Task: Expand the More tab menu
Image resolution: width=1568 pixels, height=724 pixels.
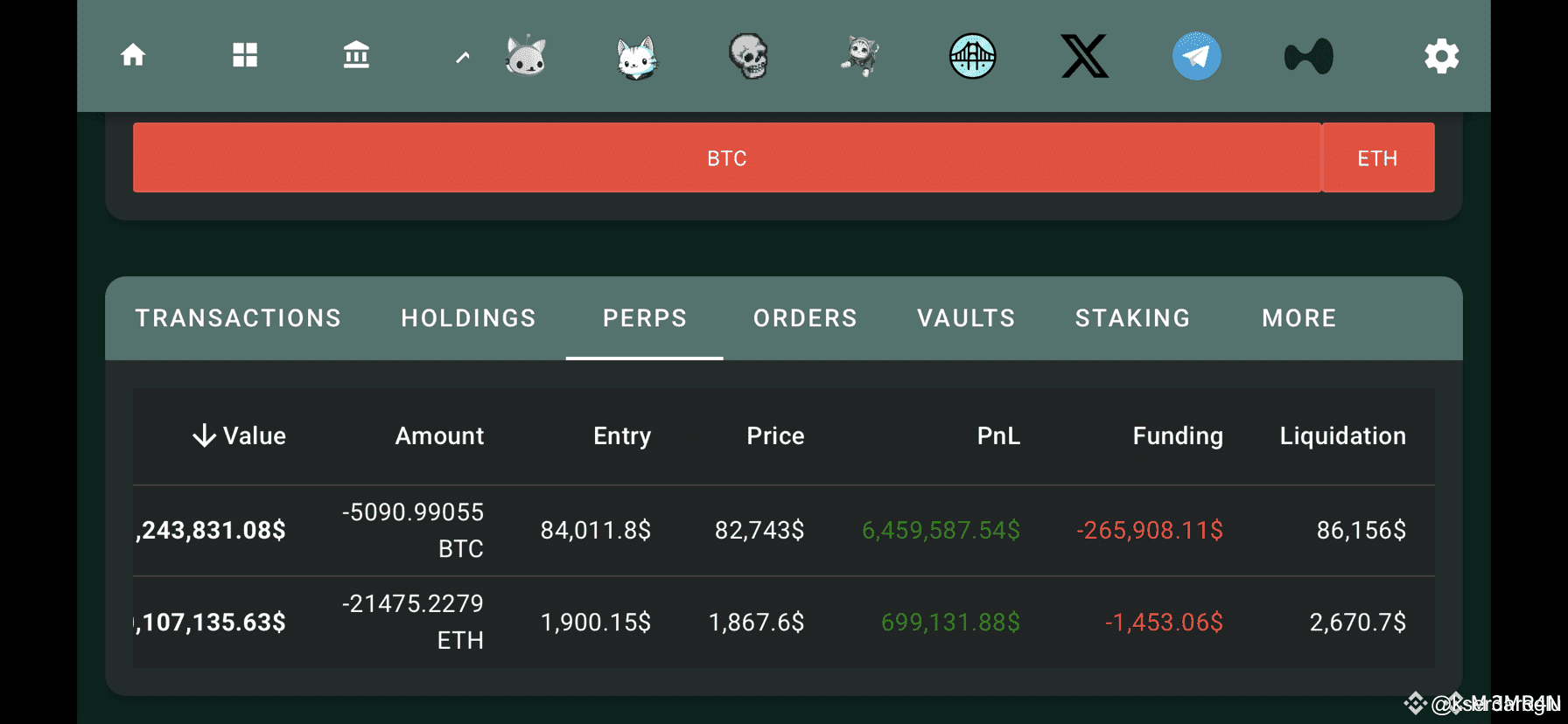Action: [1298, 318]
